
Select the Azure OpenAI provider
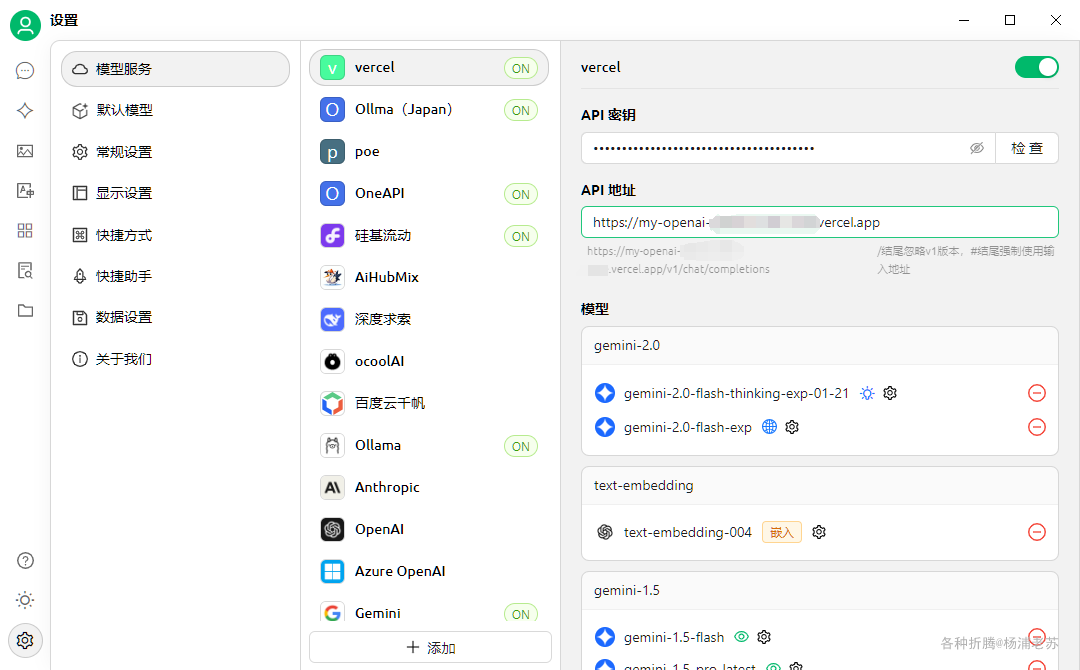point(429,572)
